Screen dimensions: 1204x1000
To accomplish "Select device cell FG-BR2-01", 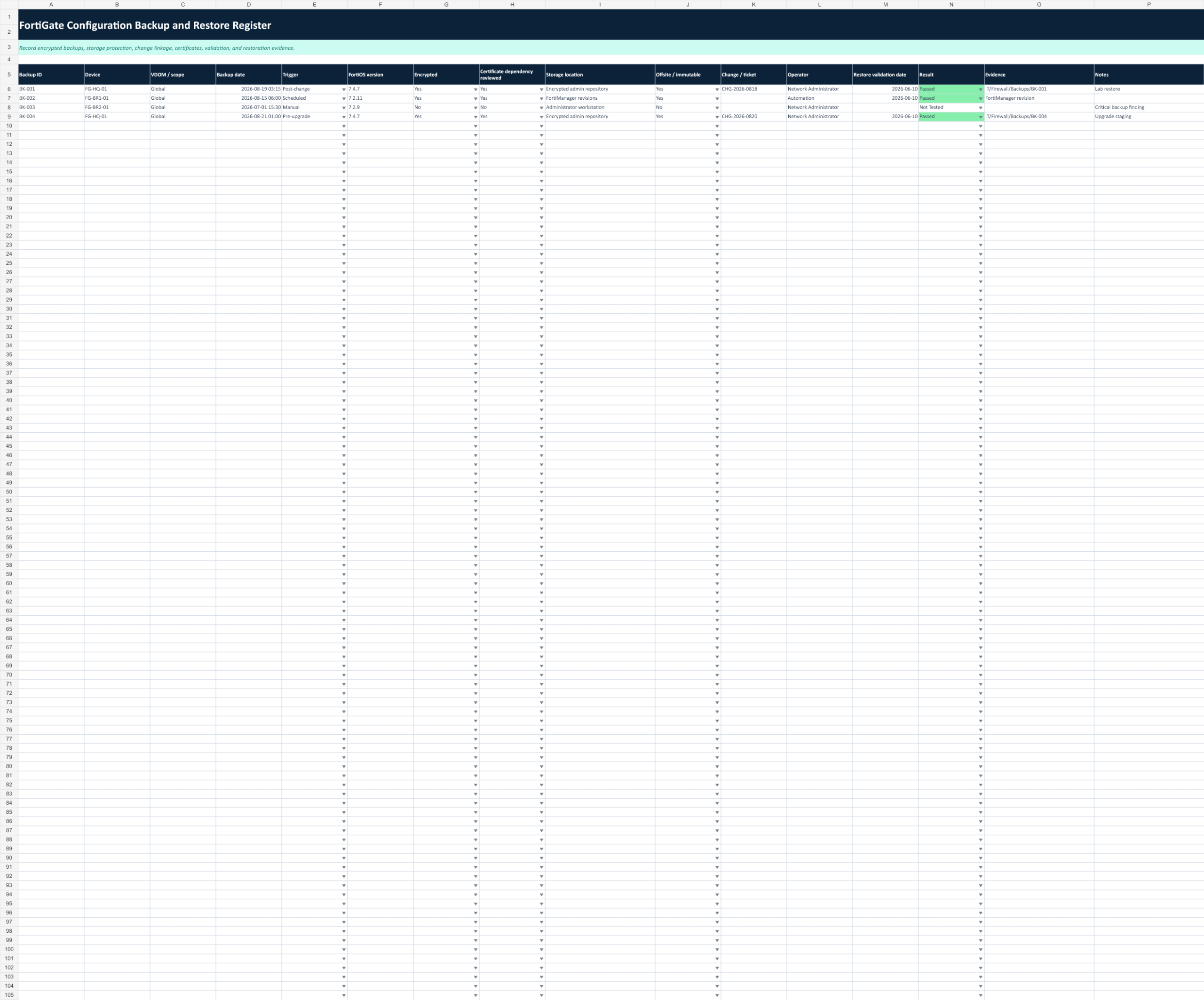I will point(117,108).
